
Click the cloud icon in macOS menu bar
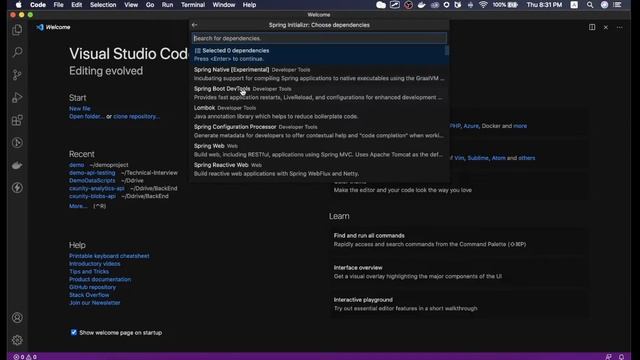click(x=381, y=5)
